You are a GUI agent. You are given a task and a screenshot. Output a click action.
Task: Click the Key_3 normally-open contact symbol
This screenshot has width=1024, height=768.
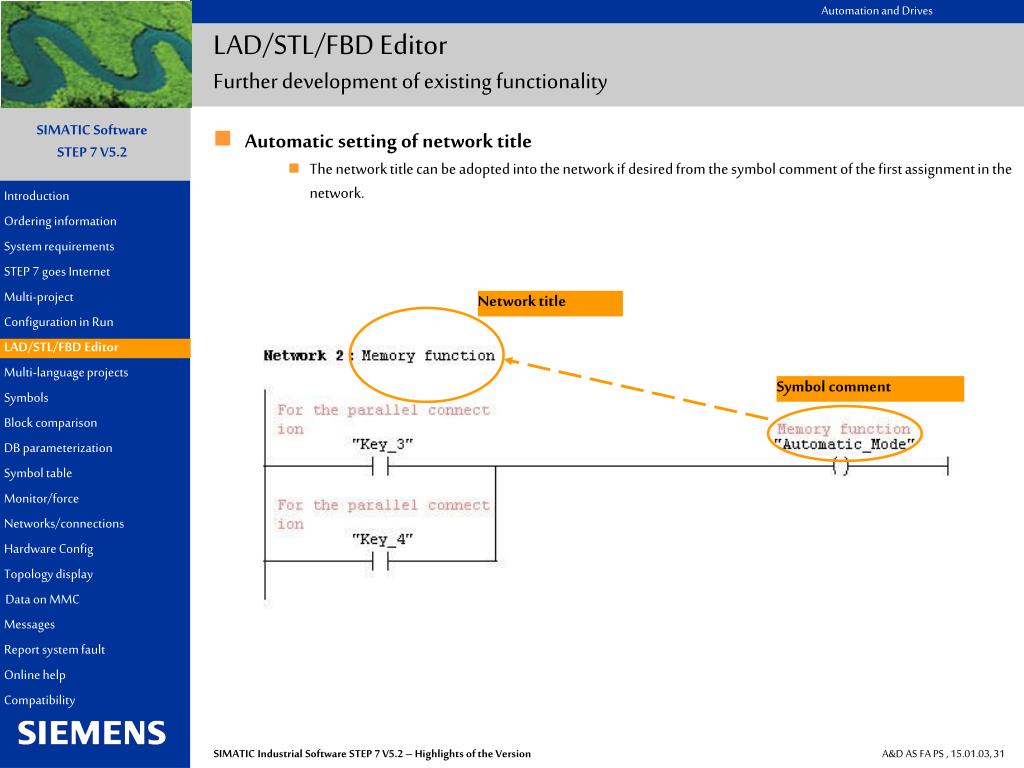(380, 466)
